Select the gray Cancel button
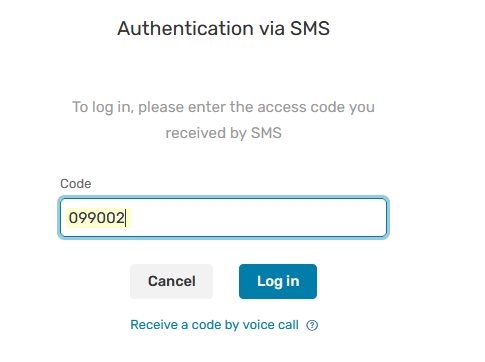Screen dimensions: 485x362 pyautogui.click(x=171, y=281)
